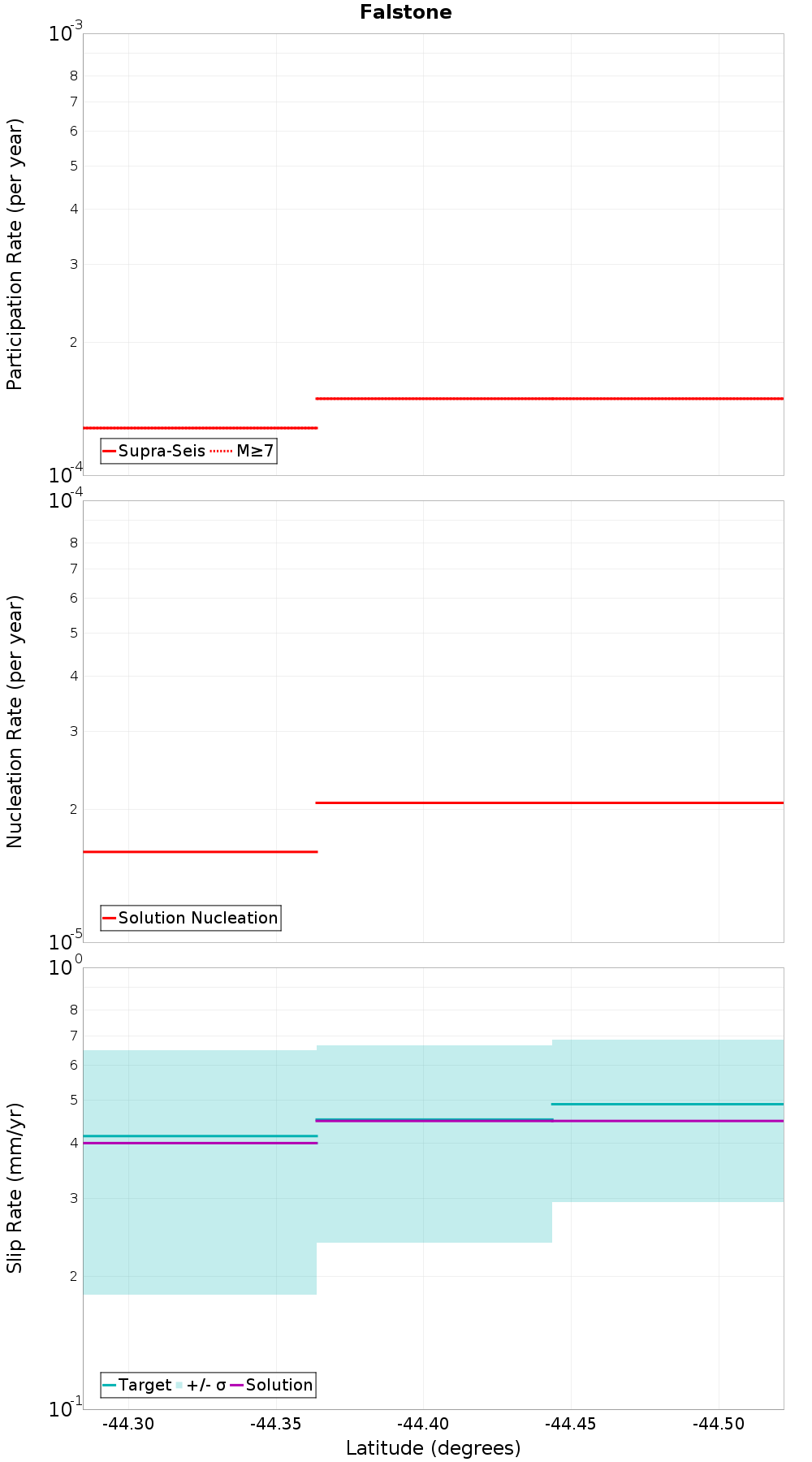Select the -44.45 latitude tick label

[x=571, y=1424]
